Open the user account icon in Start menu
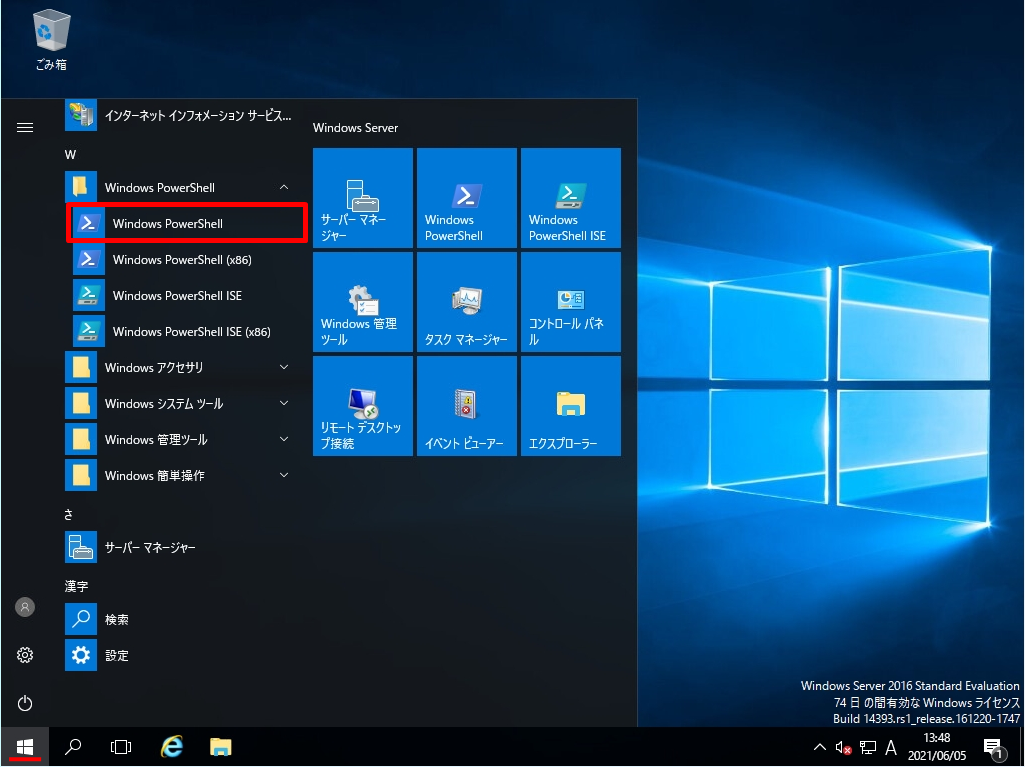The width and height of the screenshot is (1025, 767). [25, 607]
